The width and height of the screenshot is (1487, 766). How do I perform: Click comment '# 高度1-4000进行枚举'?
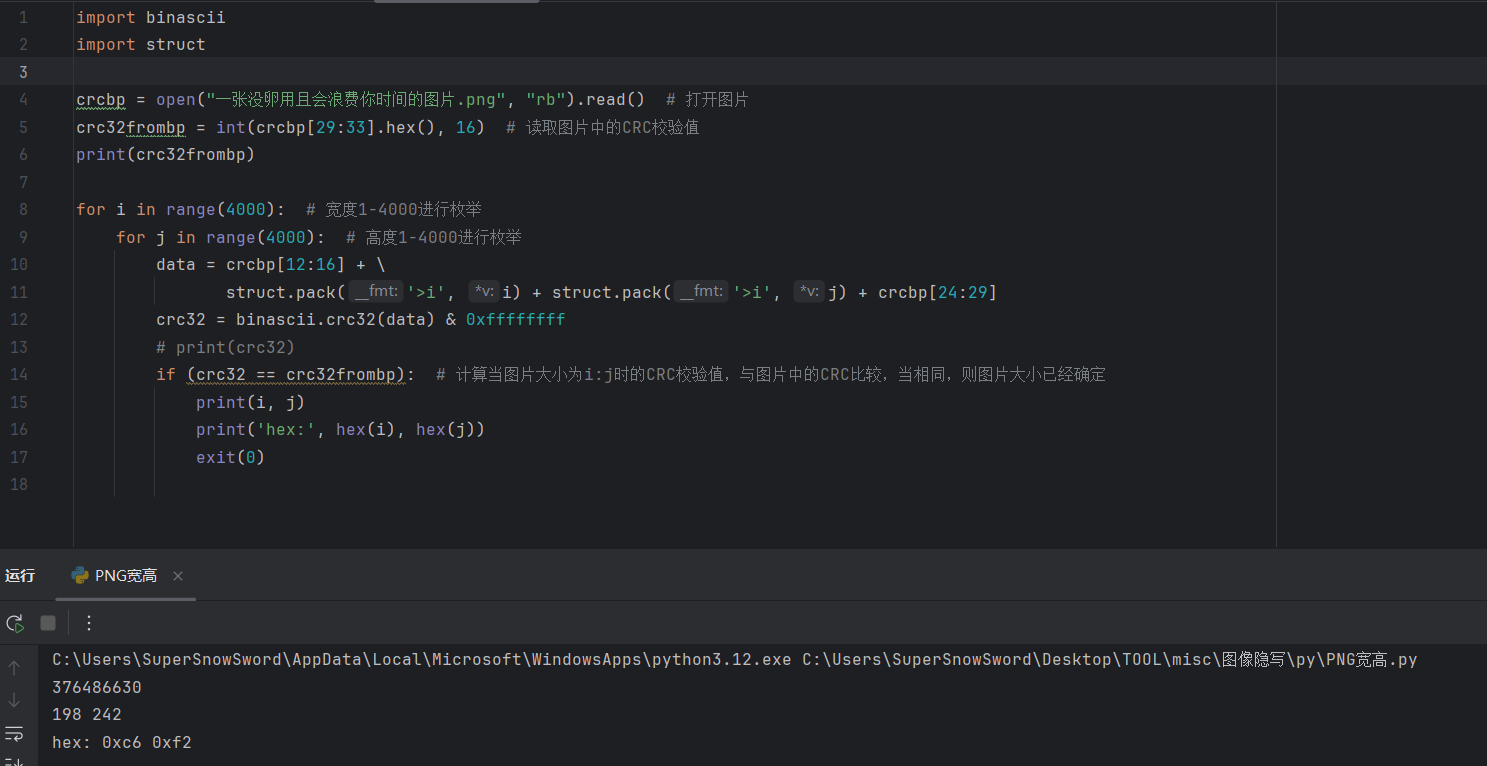434,237
